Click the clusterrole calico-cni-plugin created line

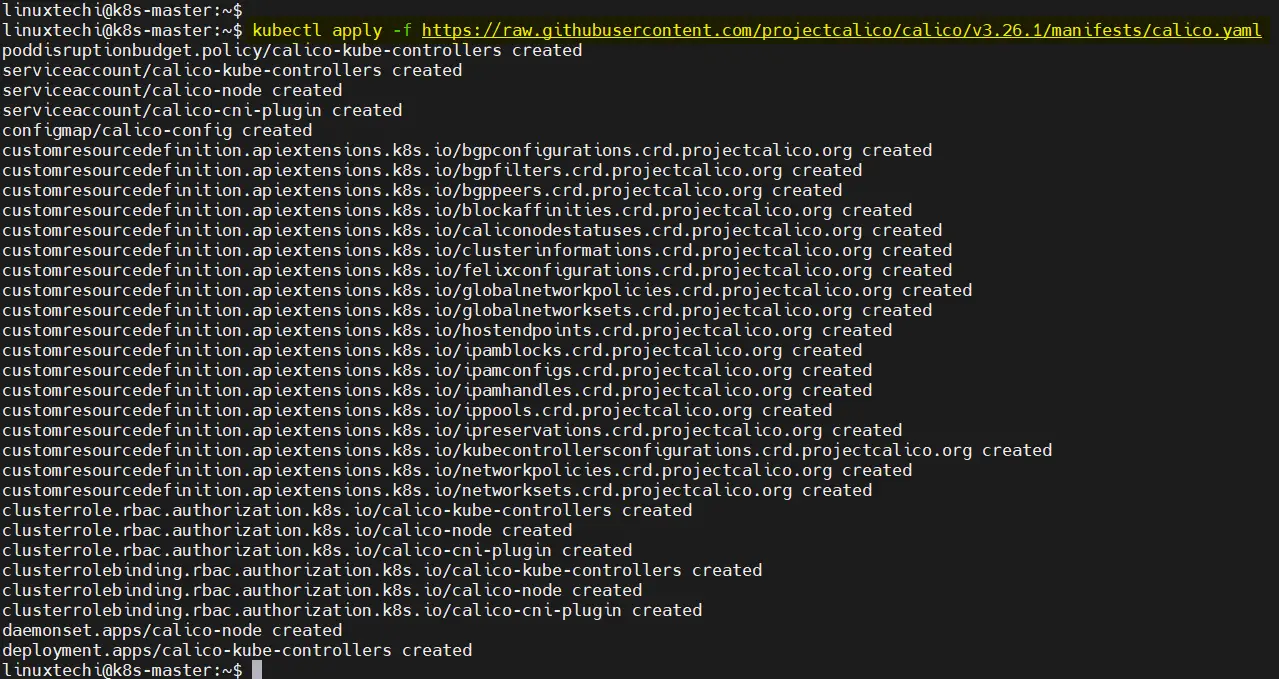[x=317, y=550]
